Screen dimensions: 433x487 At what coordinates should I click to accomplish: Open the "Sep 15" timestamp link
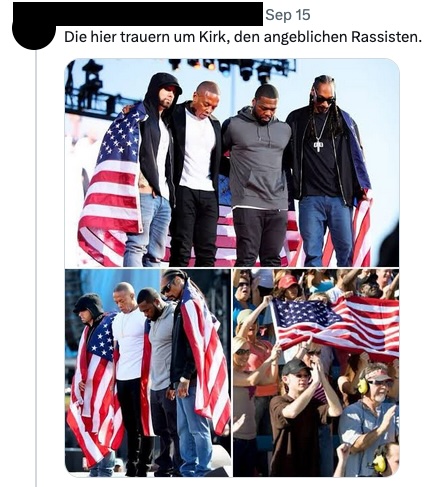coord(288,15)
